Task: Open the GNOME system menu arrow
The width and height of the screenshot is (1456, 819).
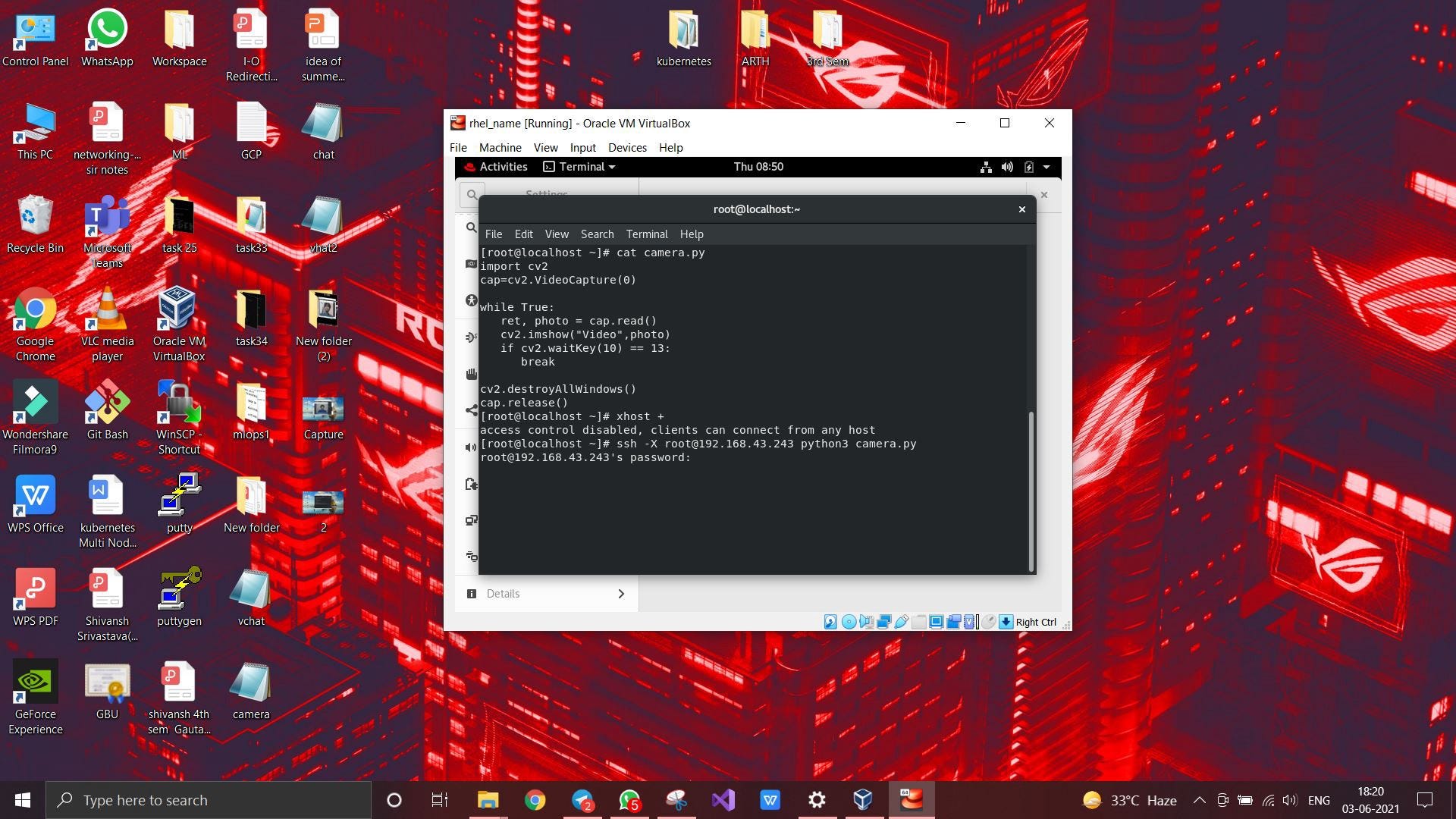Action: pos(1046,167)
